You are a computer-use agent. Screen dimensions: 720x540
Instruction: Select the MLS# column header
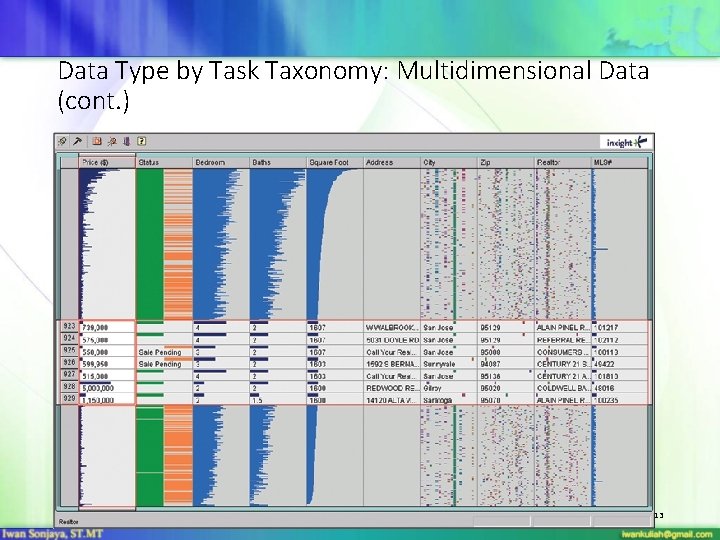pos(619,162)
